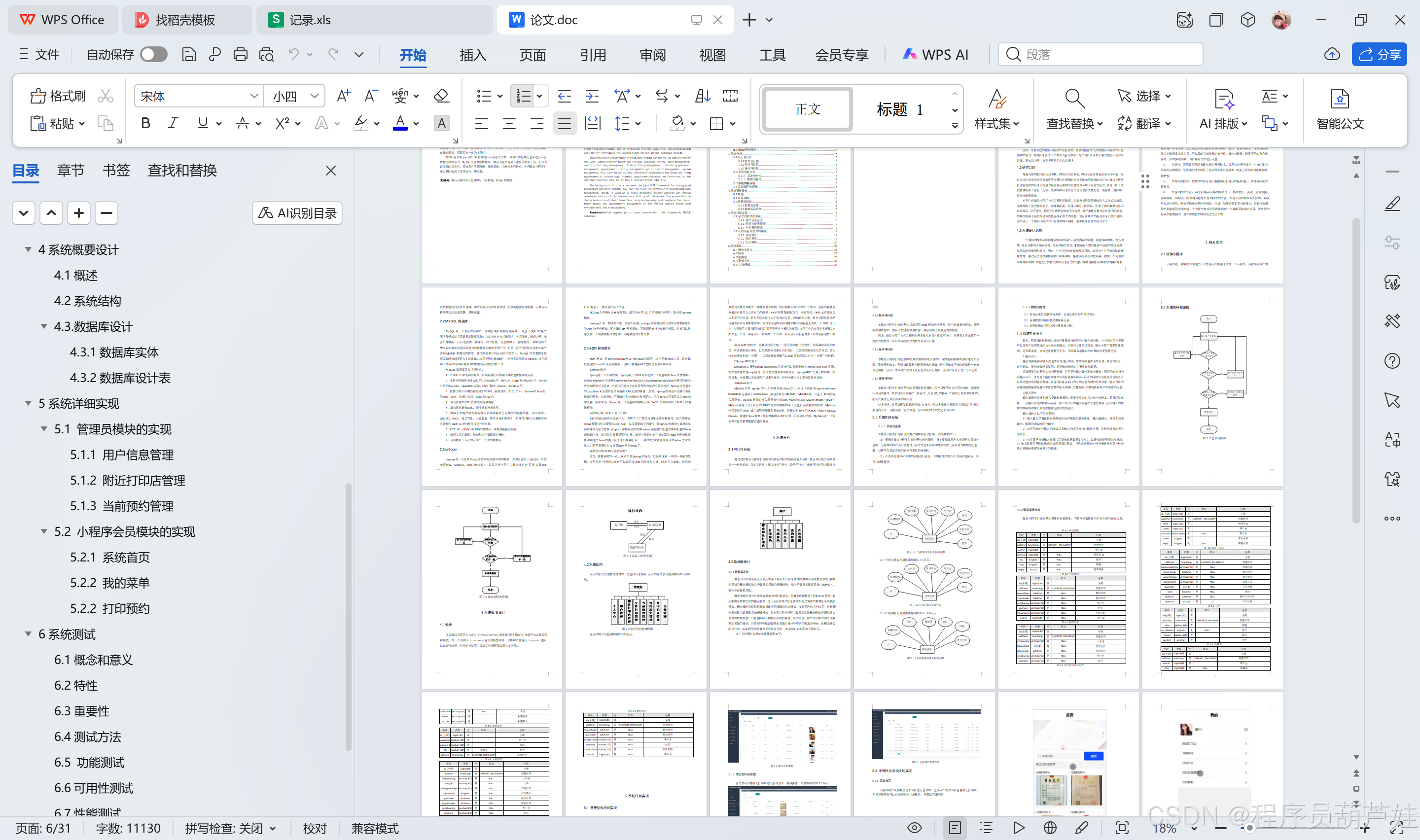The width and height of the screenshot is (1420, 840).
Task: Click the Redo arrow
Action: click(333, 54)
